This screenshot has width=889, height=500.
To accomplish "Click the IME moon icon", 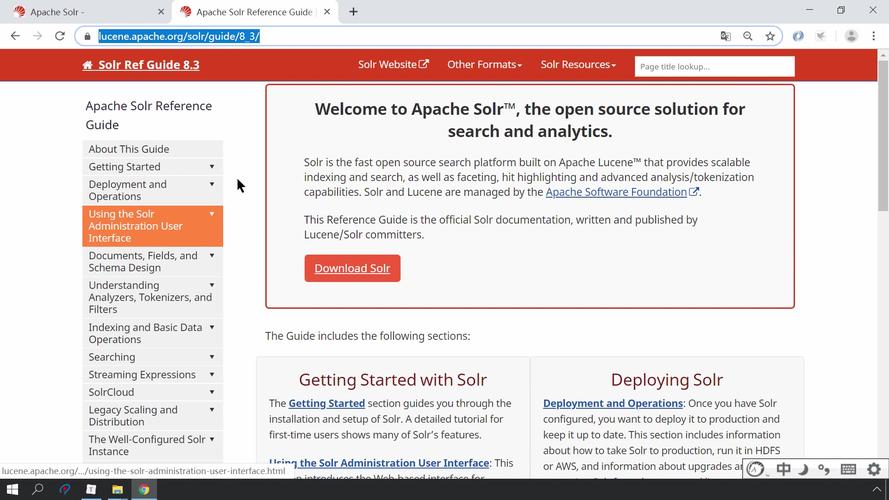I will [x=803, y=469].
